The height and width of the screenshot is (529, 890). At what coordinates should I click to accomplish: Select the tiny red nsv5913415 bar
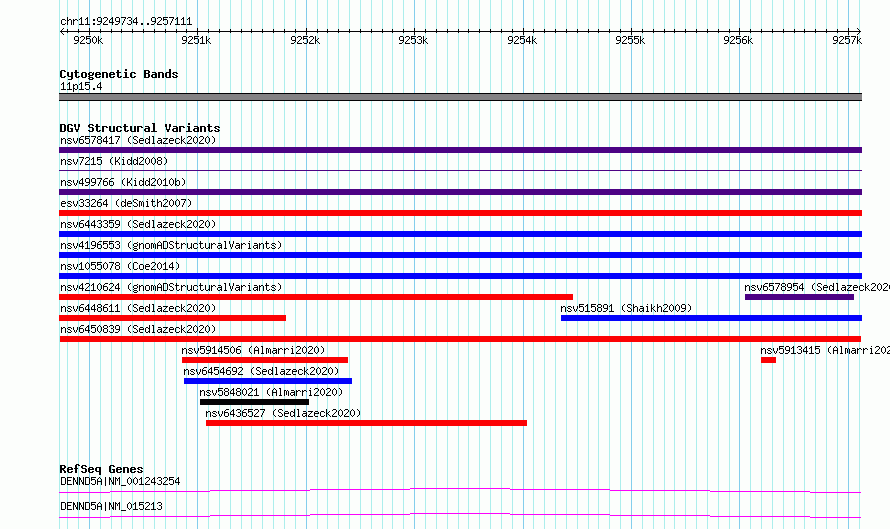coord(769,360)
